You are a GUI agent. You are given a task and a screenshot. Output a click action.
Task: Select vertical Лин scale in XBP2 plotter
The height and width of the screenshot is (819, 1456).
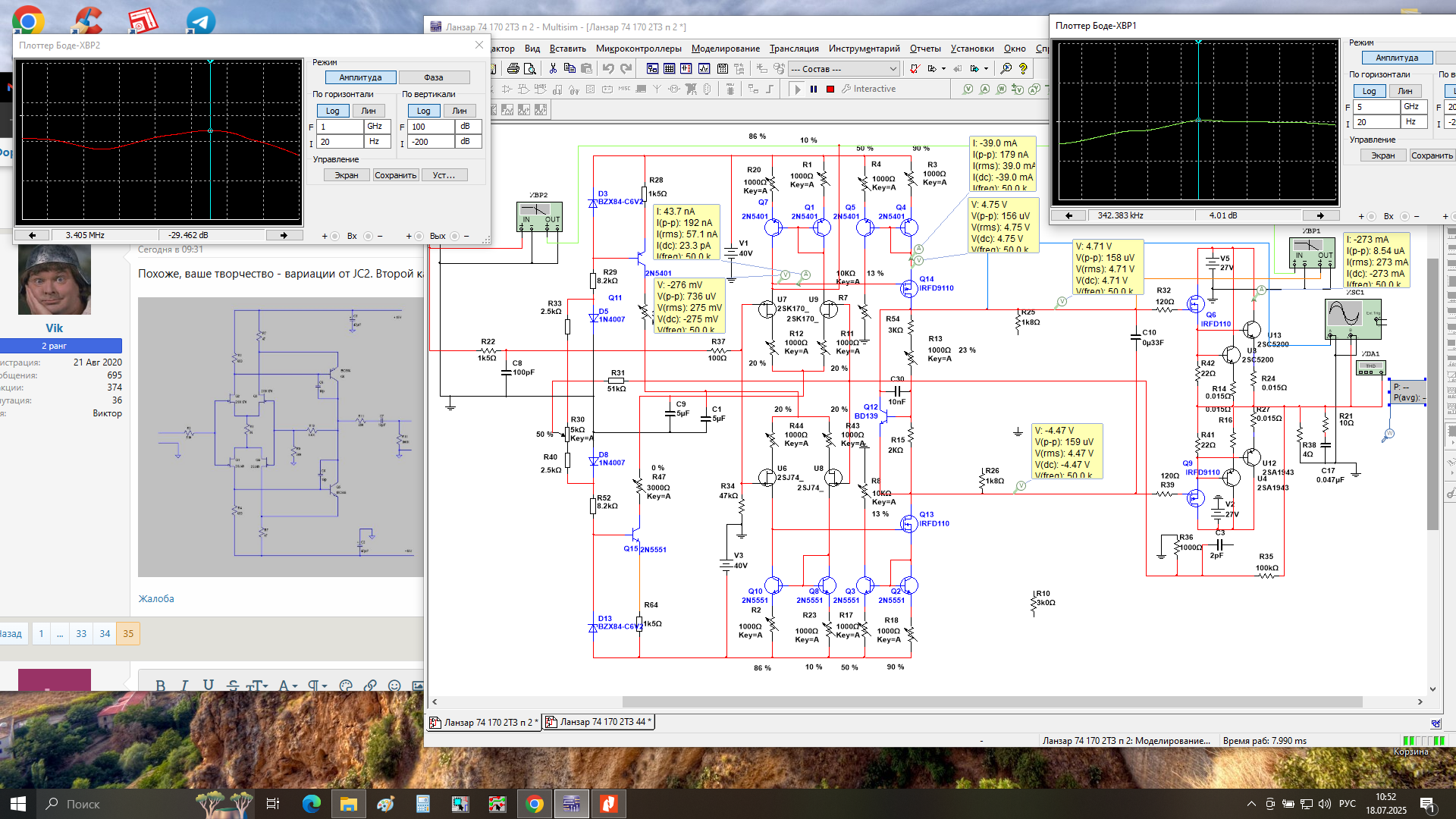coord(460,111)
